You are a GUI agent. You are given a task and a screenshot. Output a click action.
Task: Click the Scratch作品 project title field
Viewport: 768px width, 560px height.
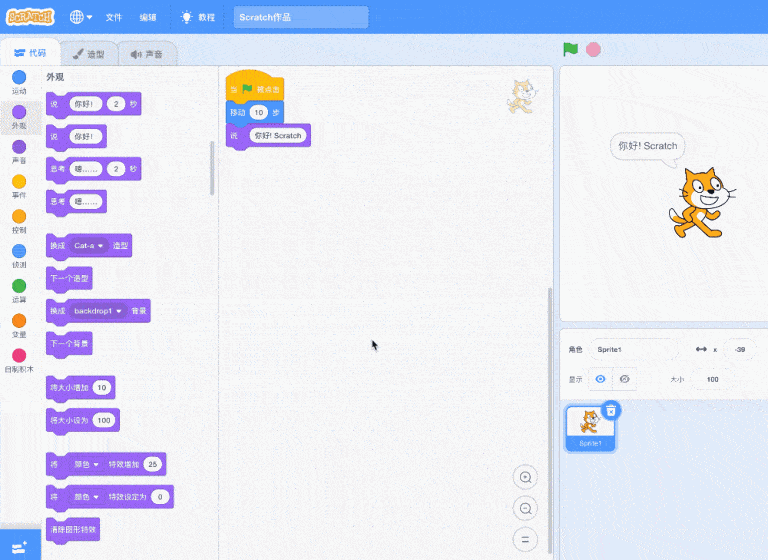[x=300, y=17]
